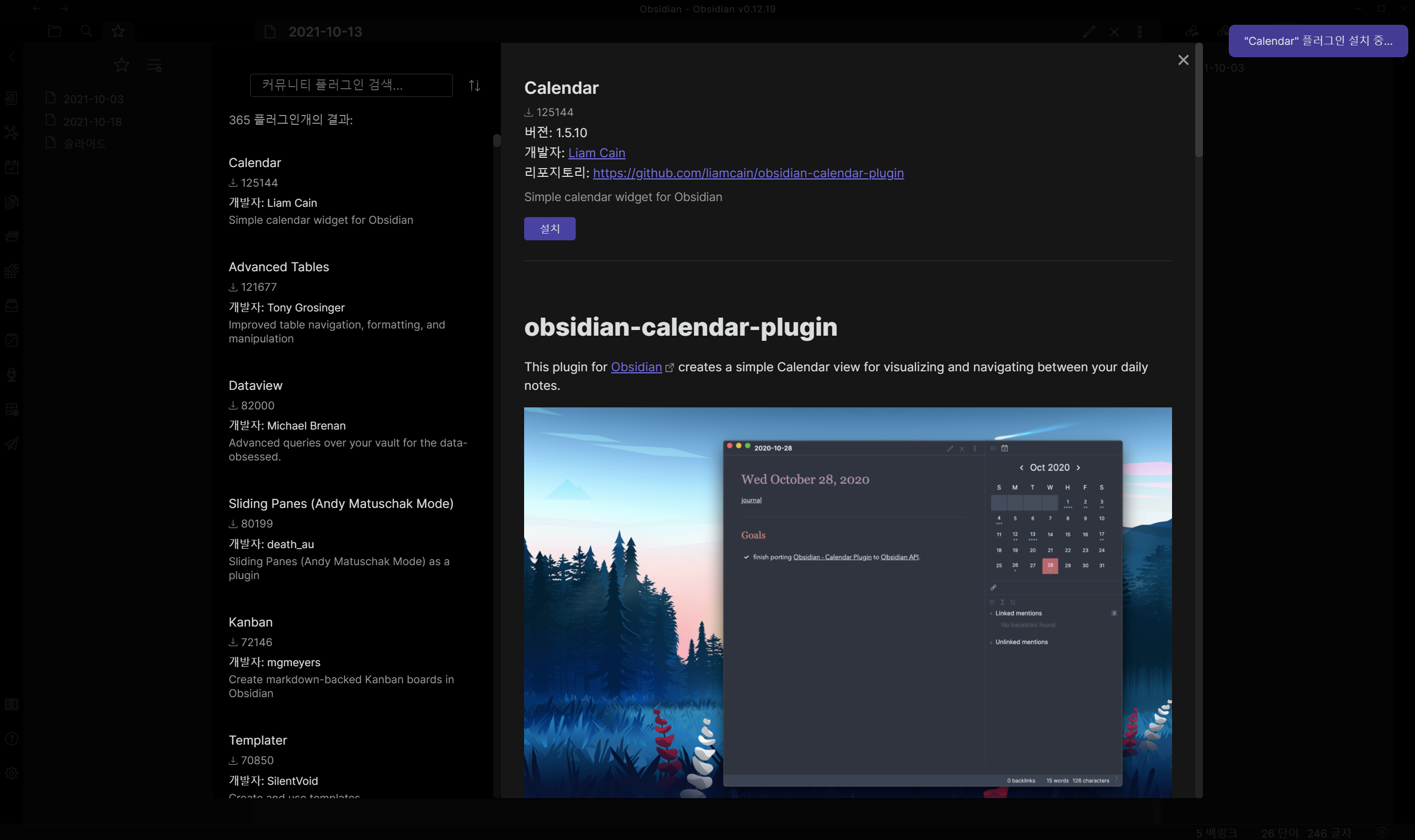Select the Templater plugin entry
The image size is (1415, 840).
(257, 740)
